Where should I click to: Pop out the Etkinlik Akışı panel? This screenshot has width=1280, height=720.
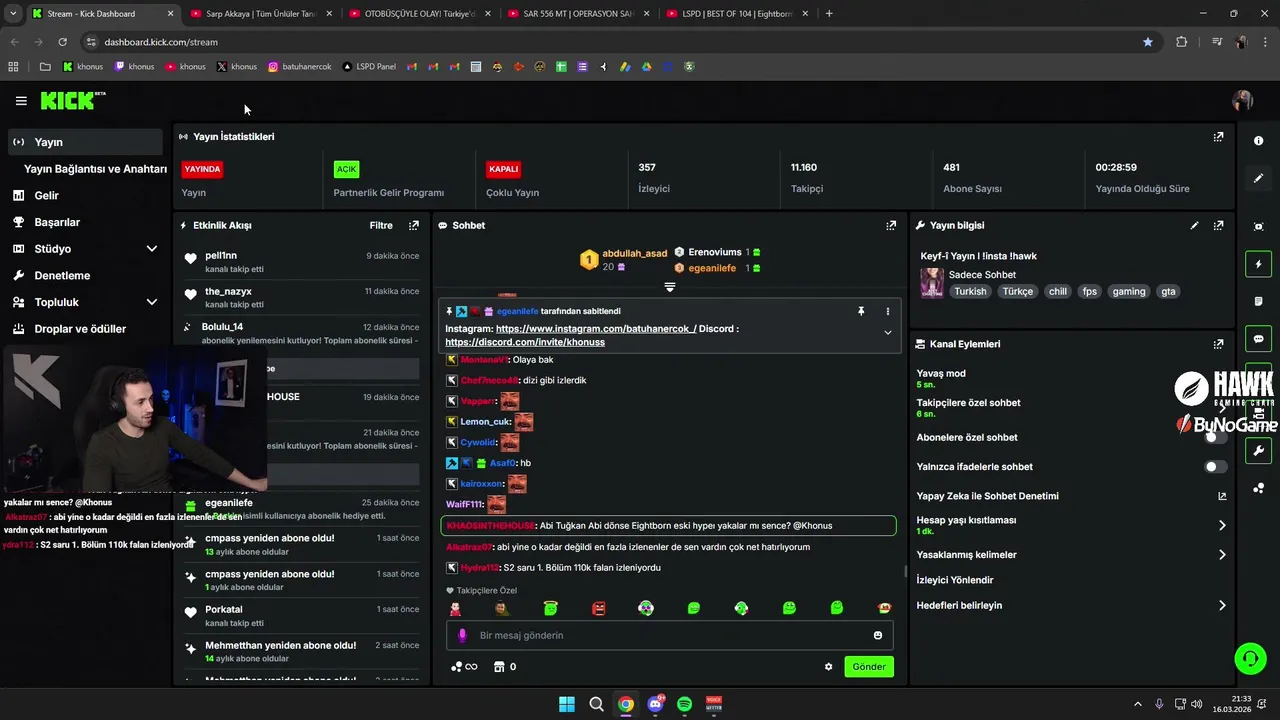pyautogui.click(x=414, y=226)
